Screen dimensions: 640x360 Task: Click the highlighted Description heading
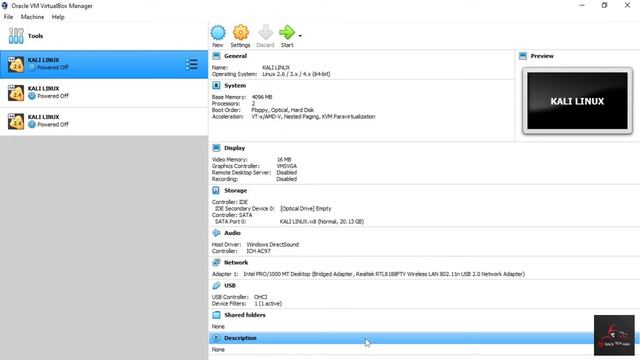[x=240, y=338]
